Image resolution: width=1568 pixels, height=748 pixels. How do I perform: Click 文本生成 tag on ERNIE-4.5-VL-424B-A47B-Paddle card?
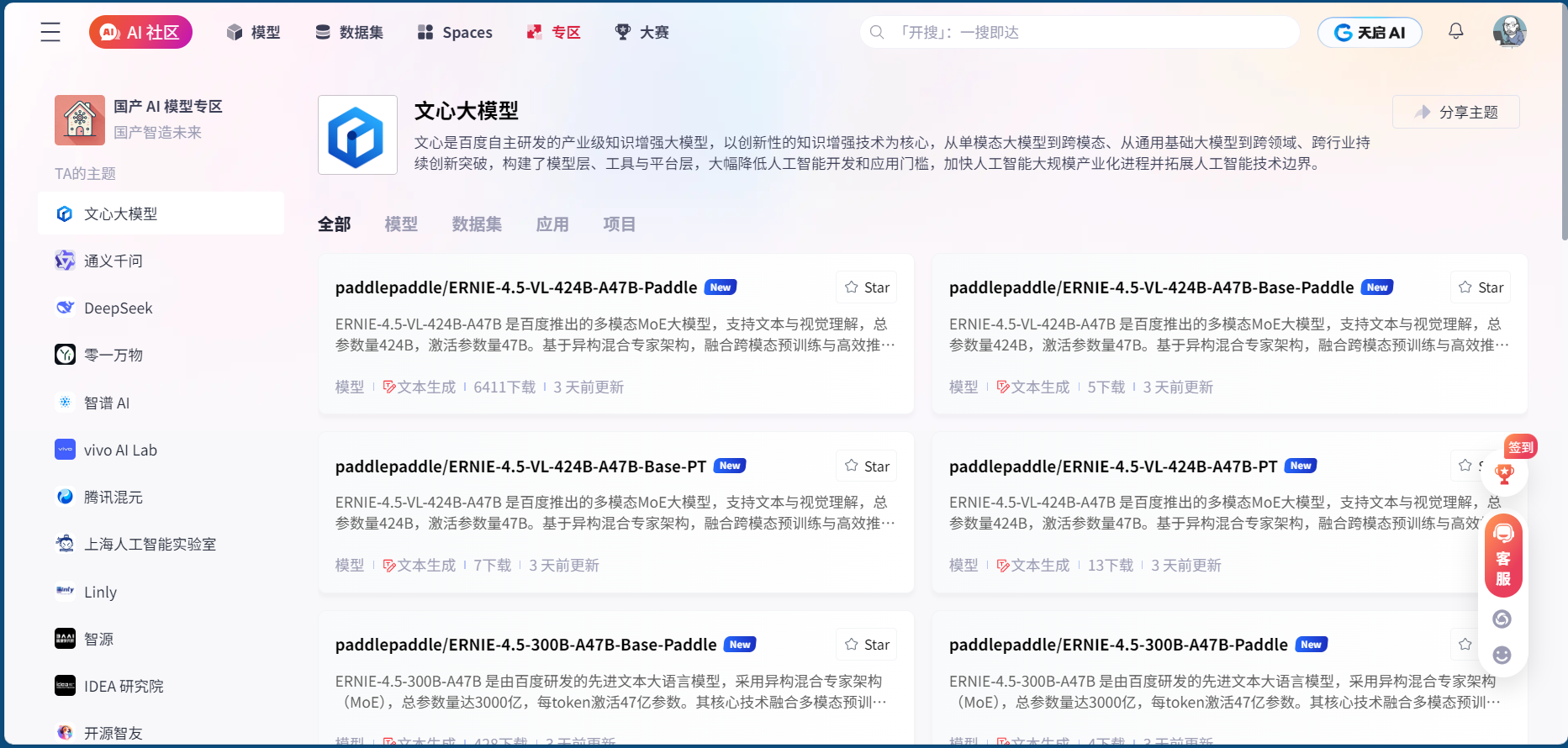(420, 387)
